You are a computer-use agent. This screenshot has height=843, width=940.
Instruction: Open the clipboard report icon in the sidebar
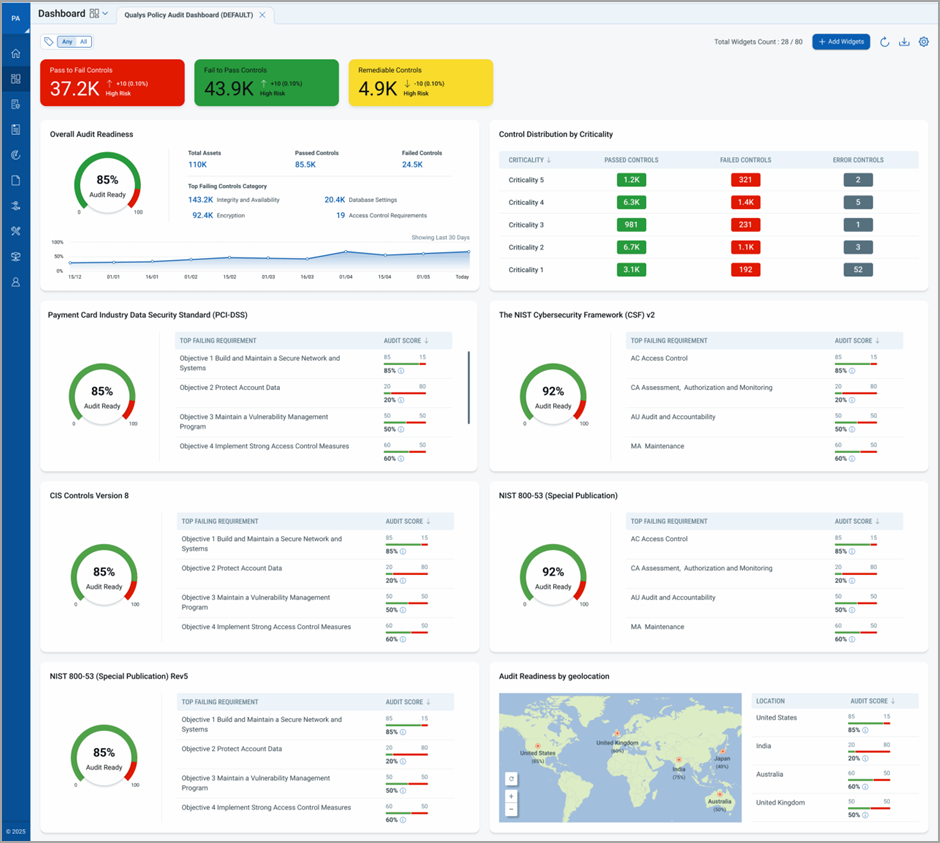[16, 130]
